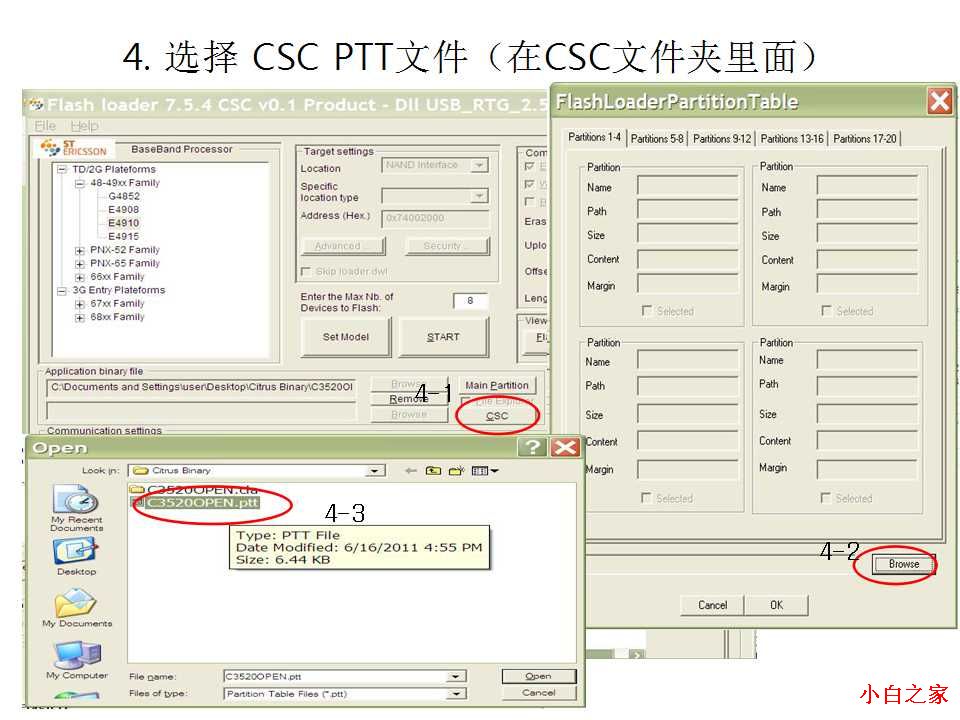960x720 pixels.
Task: Click the Max Nb. of Devices input field
Action: click(x=470, y=301)
